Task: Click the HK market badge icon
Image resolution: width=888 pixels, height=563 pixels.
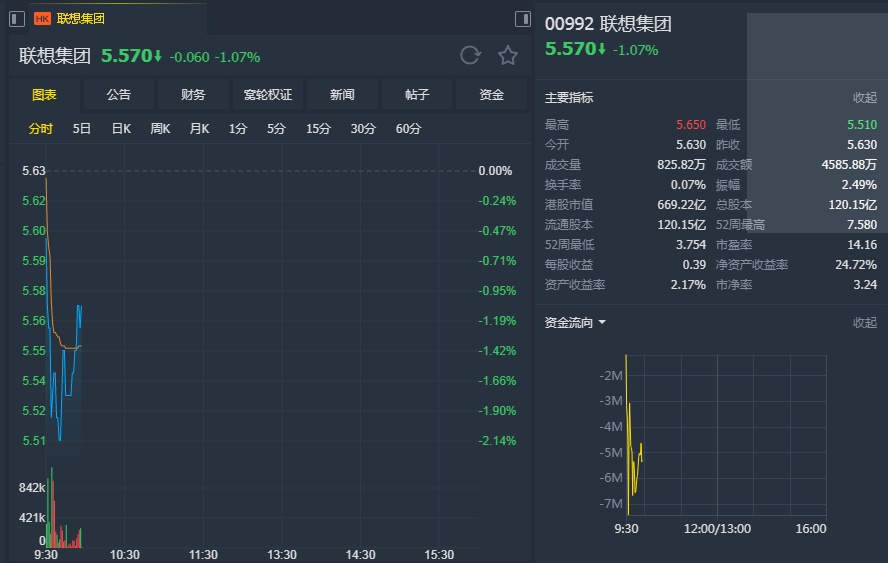Action: pos(42,19)
